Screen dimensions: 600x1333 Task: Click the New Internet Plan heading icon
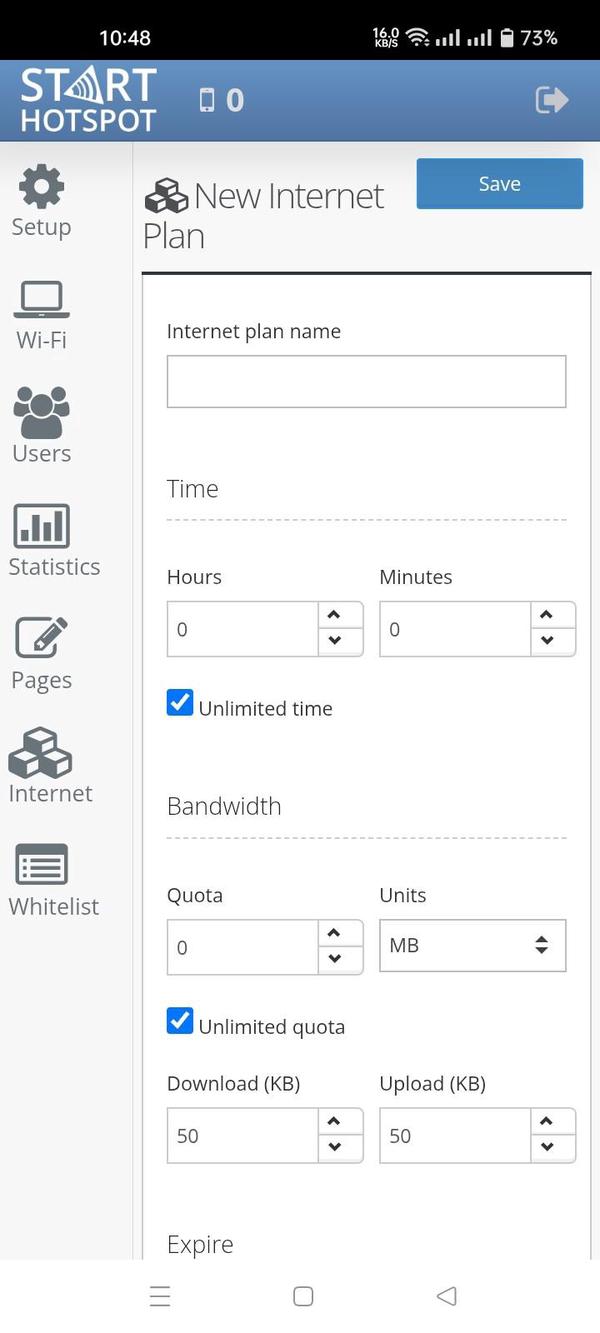(166, 196)
